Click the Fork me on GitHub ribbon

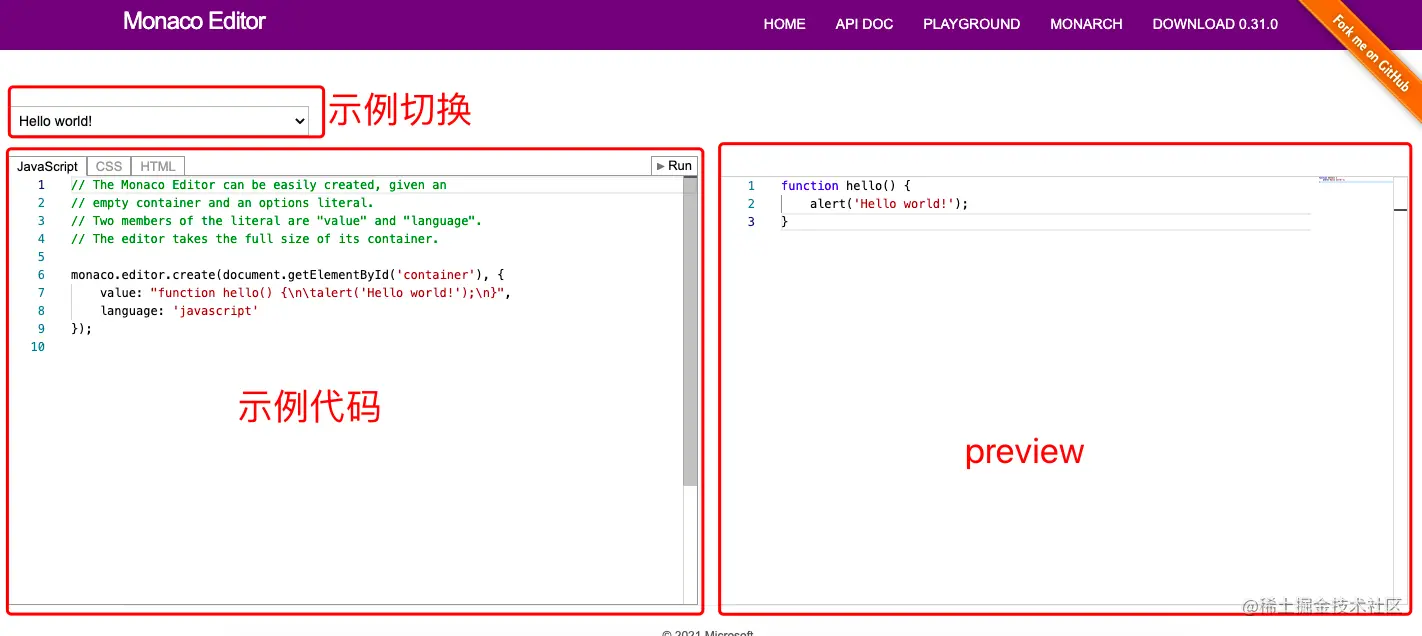1372,52
